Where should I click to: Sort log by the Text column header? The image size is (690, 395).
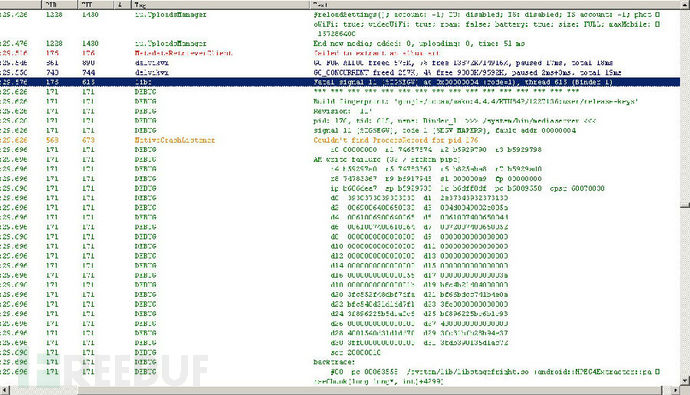(495, 4)
